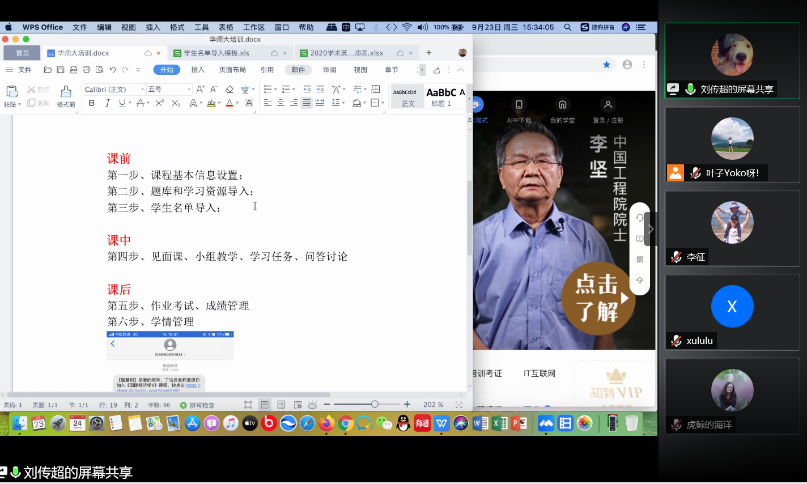Viewport: 807px width, 484px height.
Task: Click the Bold formatting icon
Action: [92, 103]
